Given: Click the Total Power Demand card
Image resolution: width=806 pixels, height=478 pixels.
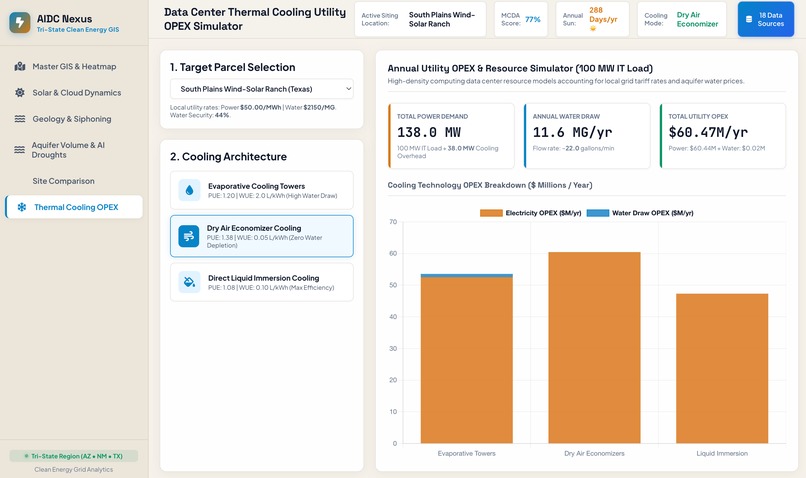Looking at the screenshot, I should click(x=451, y=136).
